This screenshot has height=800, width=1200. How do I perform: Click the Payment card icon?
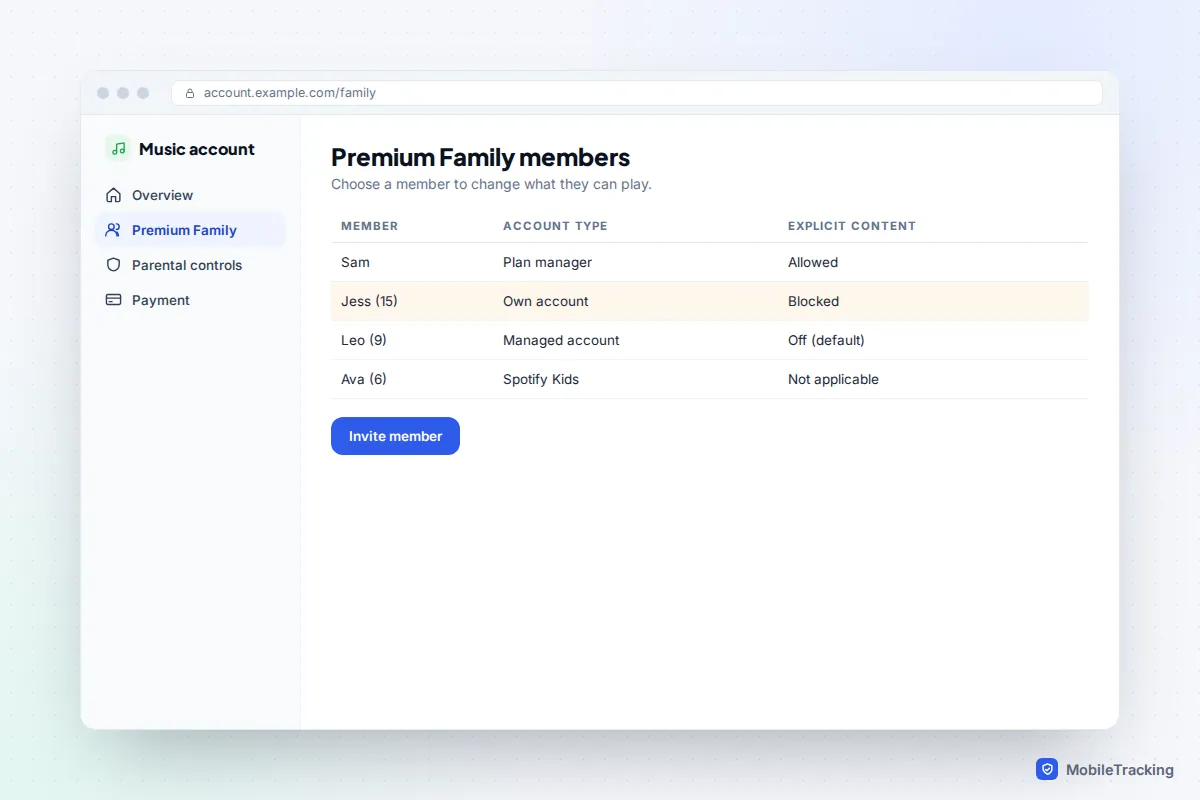pos(113,300)
